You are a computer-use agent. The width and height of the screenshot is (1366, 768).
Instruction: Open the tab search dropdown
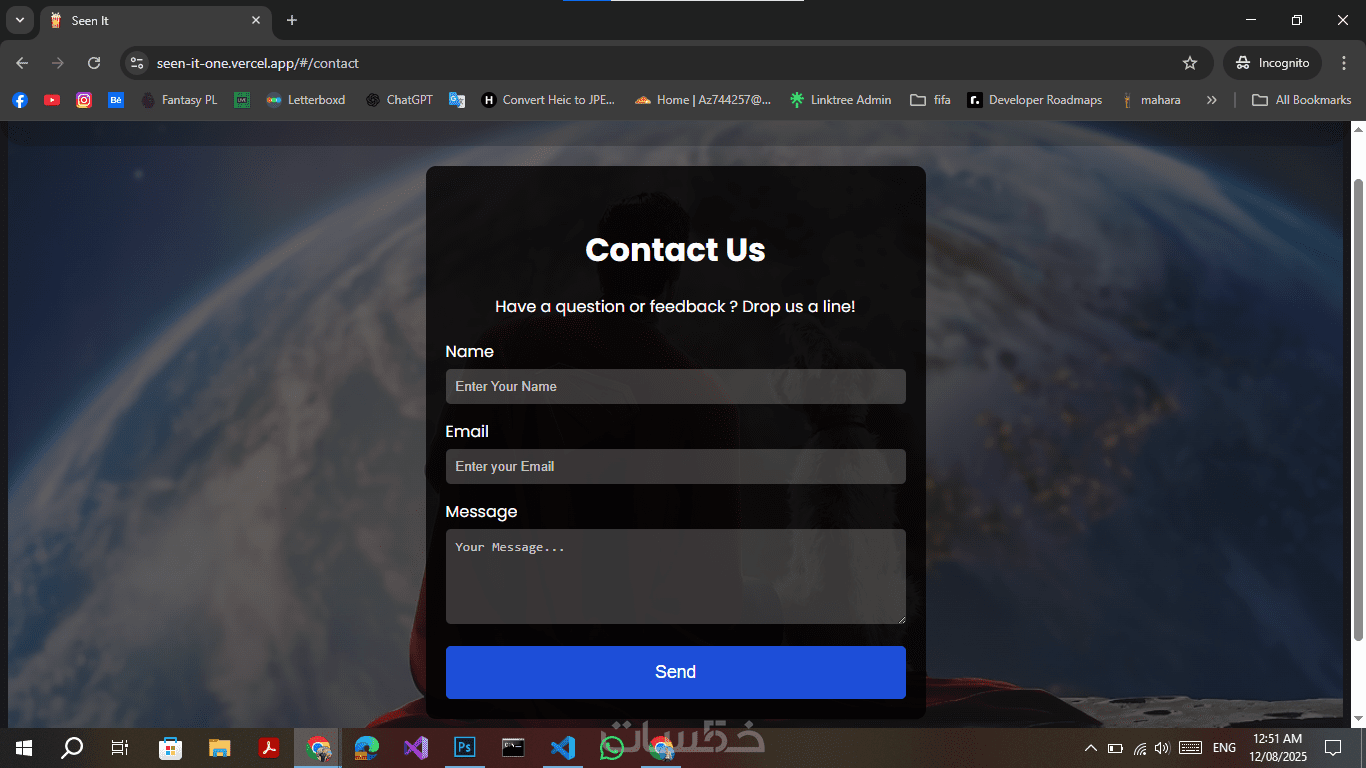(20, 20)
